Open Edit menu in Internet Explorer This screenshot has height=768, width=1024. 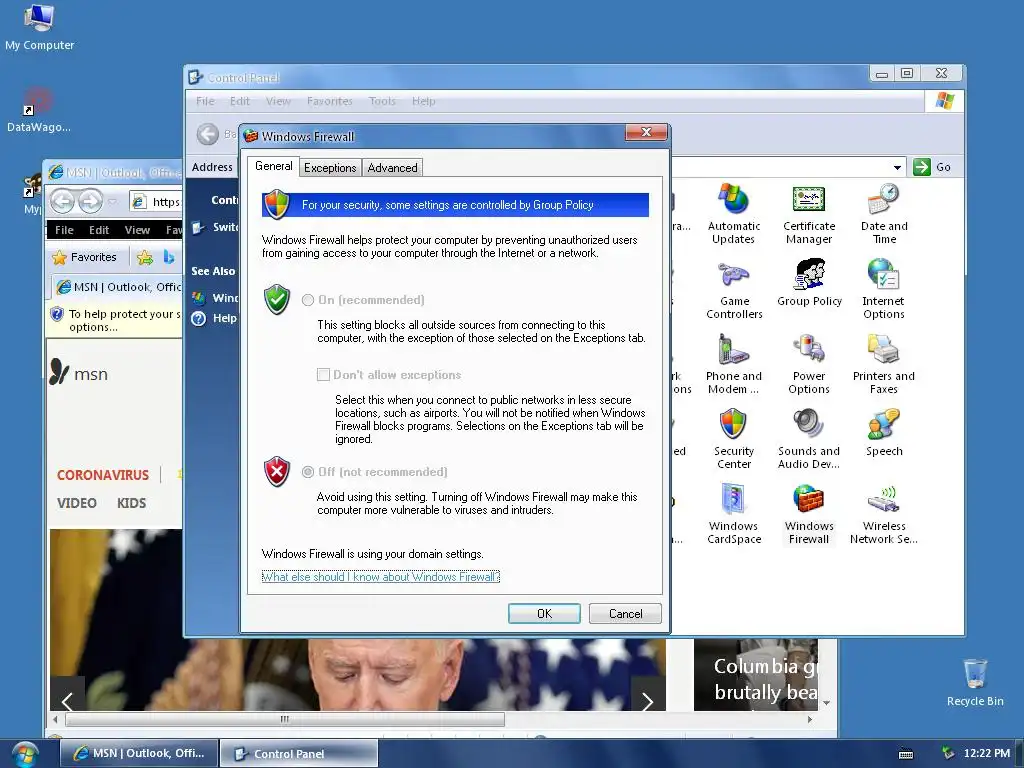point(99,230)
